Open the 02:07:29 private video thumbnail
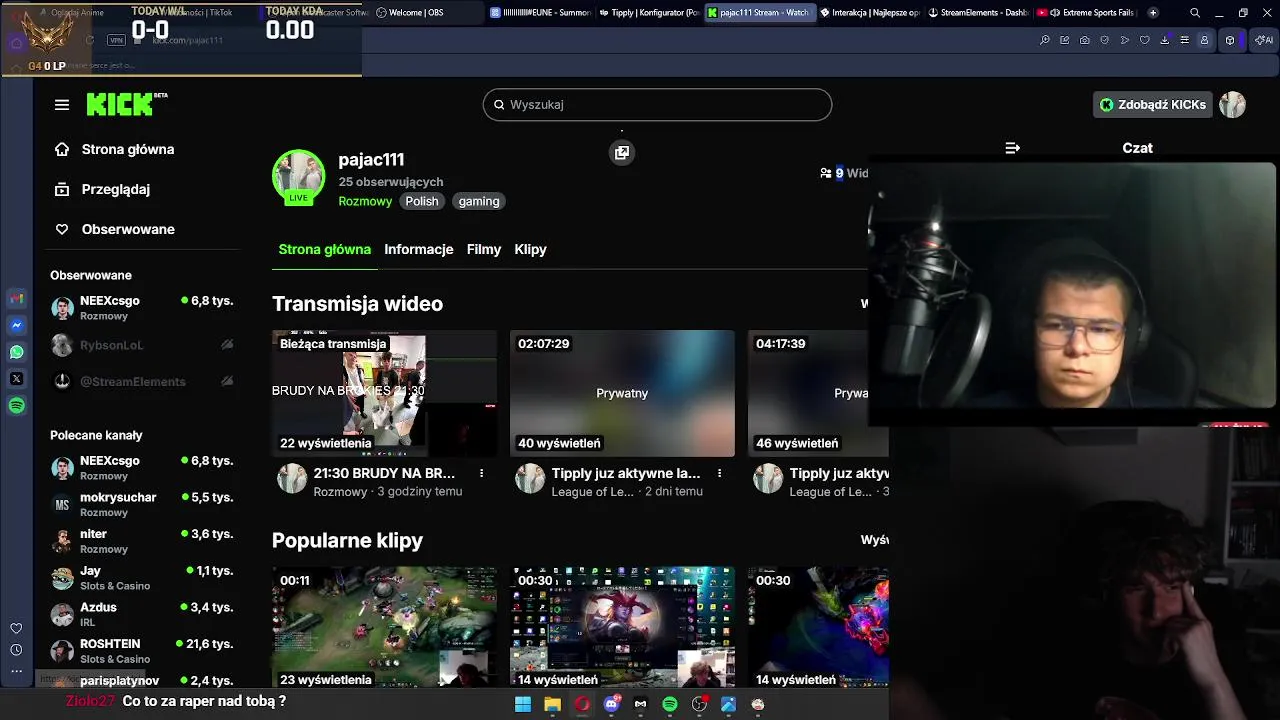1280x720 pixels. pos(622,393)
